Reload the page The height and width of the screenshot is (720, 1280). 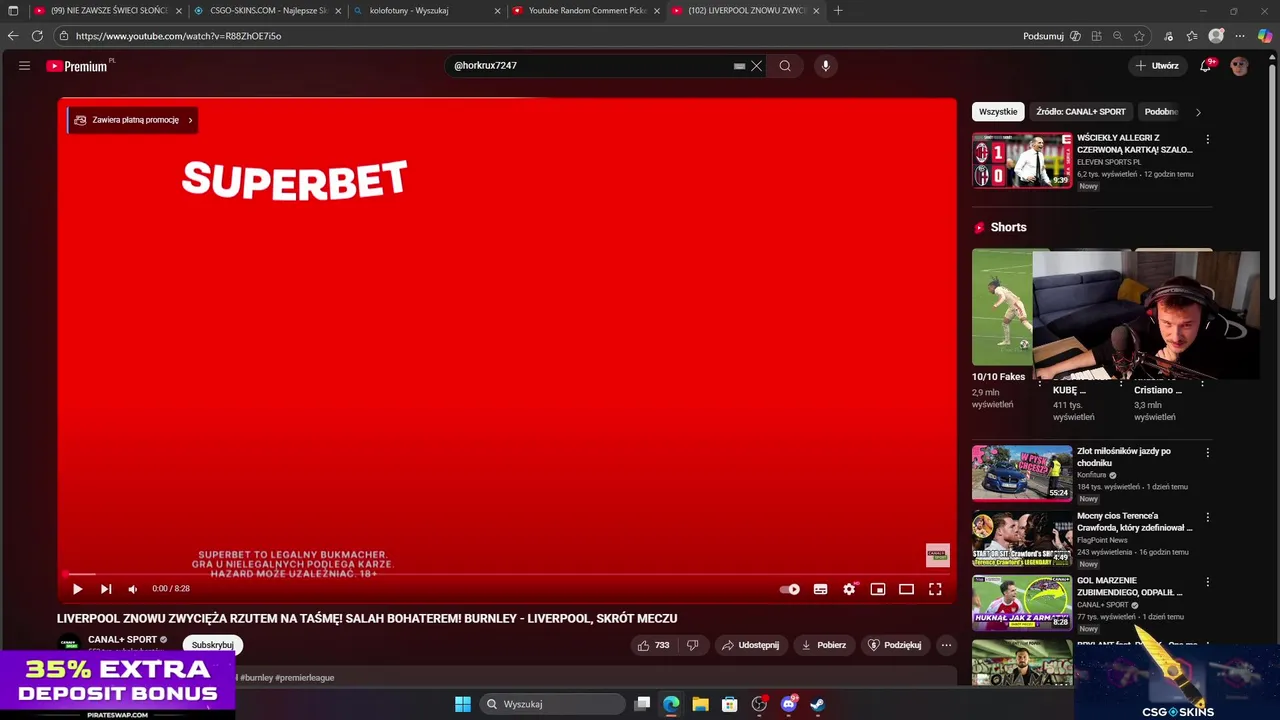pyautogui.click(x=37, y=36)
